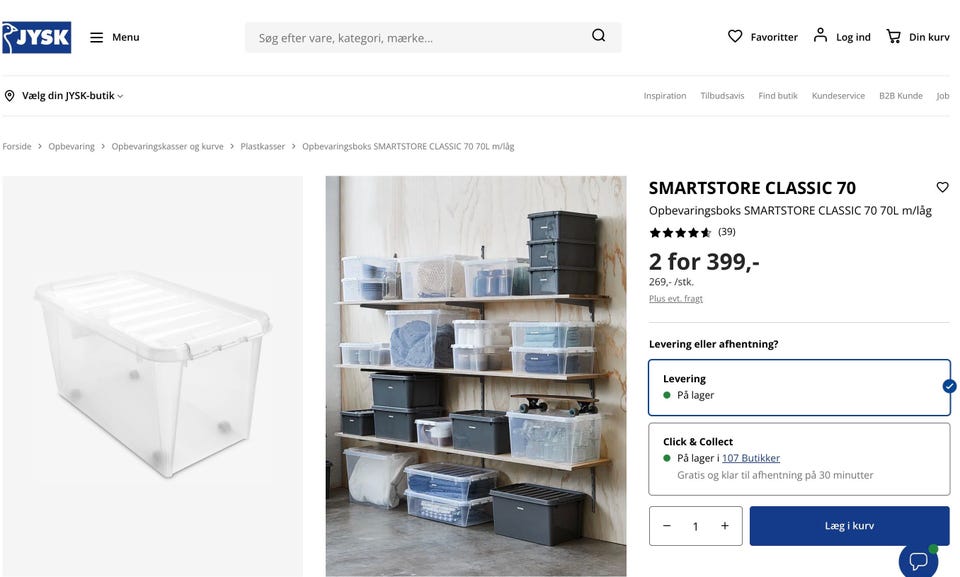
Task: Open the chat bubble icon
Action: [918, 560]
